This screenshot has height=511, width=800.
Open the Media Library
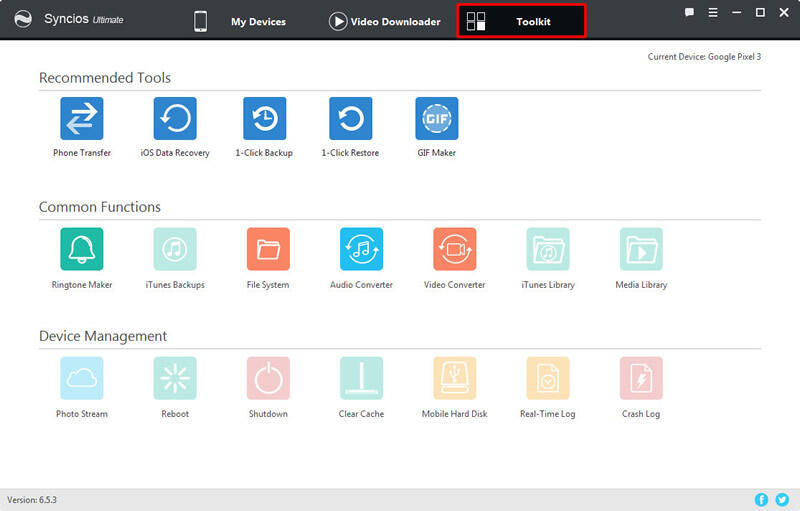[x=641, y=249]
